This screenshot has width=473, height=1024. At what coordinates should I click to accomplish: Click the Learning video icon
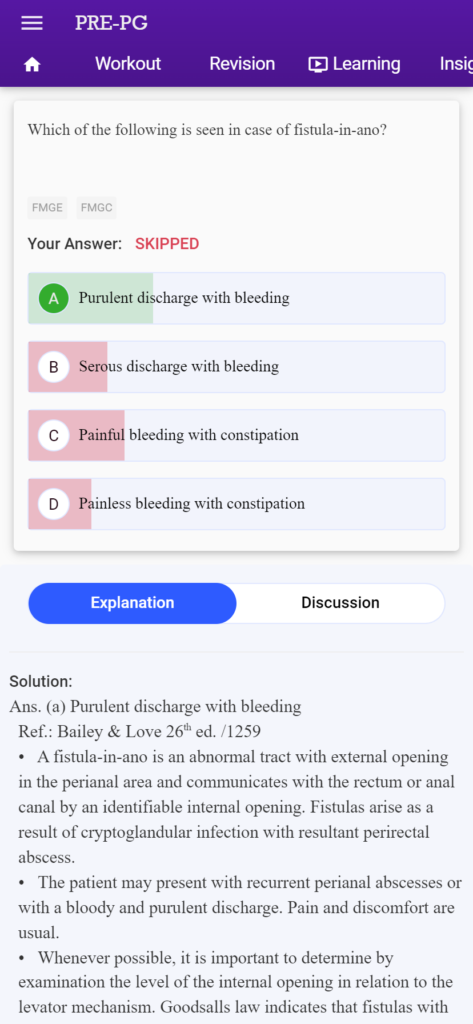coord(318,64)
